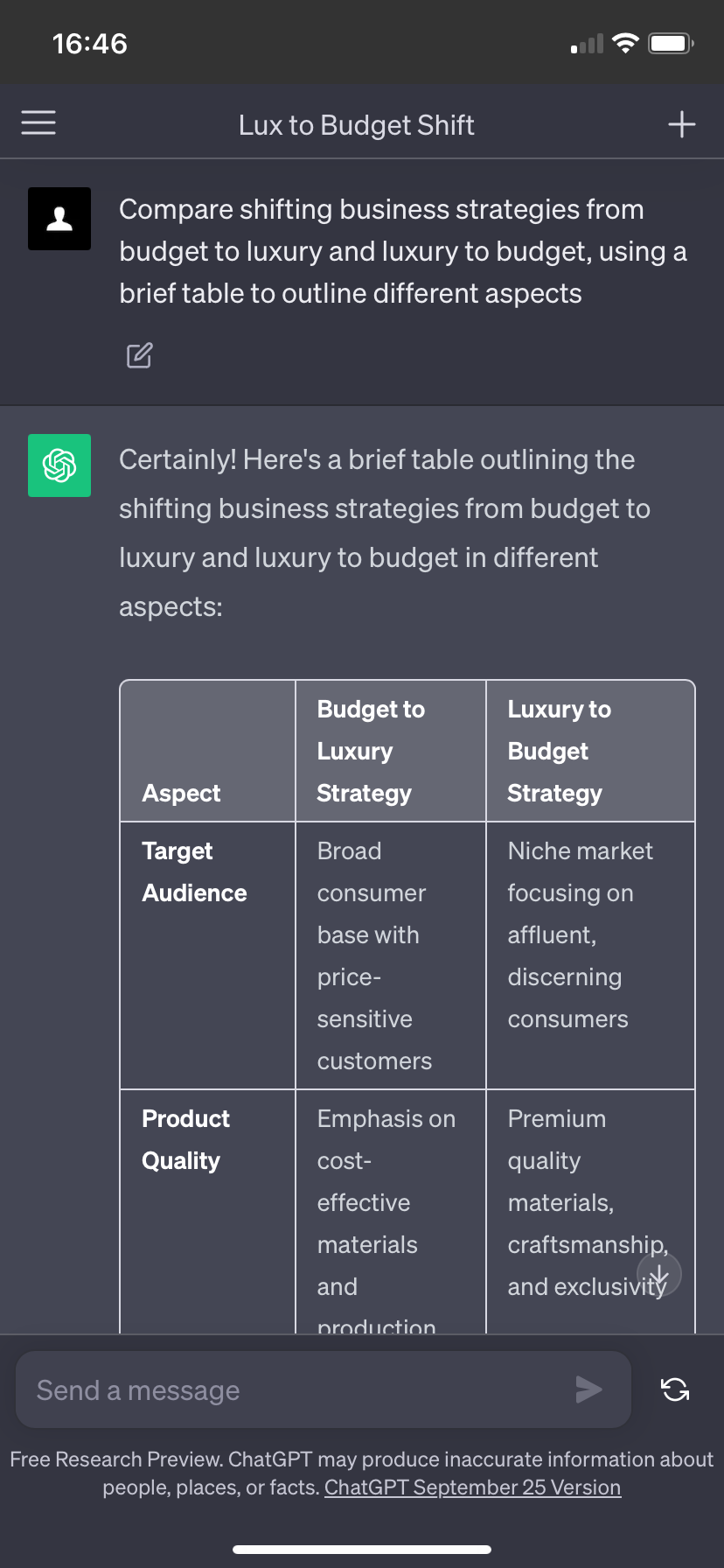Tap the Product Quality row label
The height and width of the screenshot is (1568, 724).
(x=185, y=1139)
